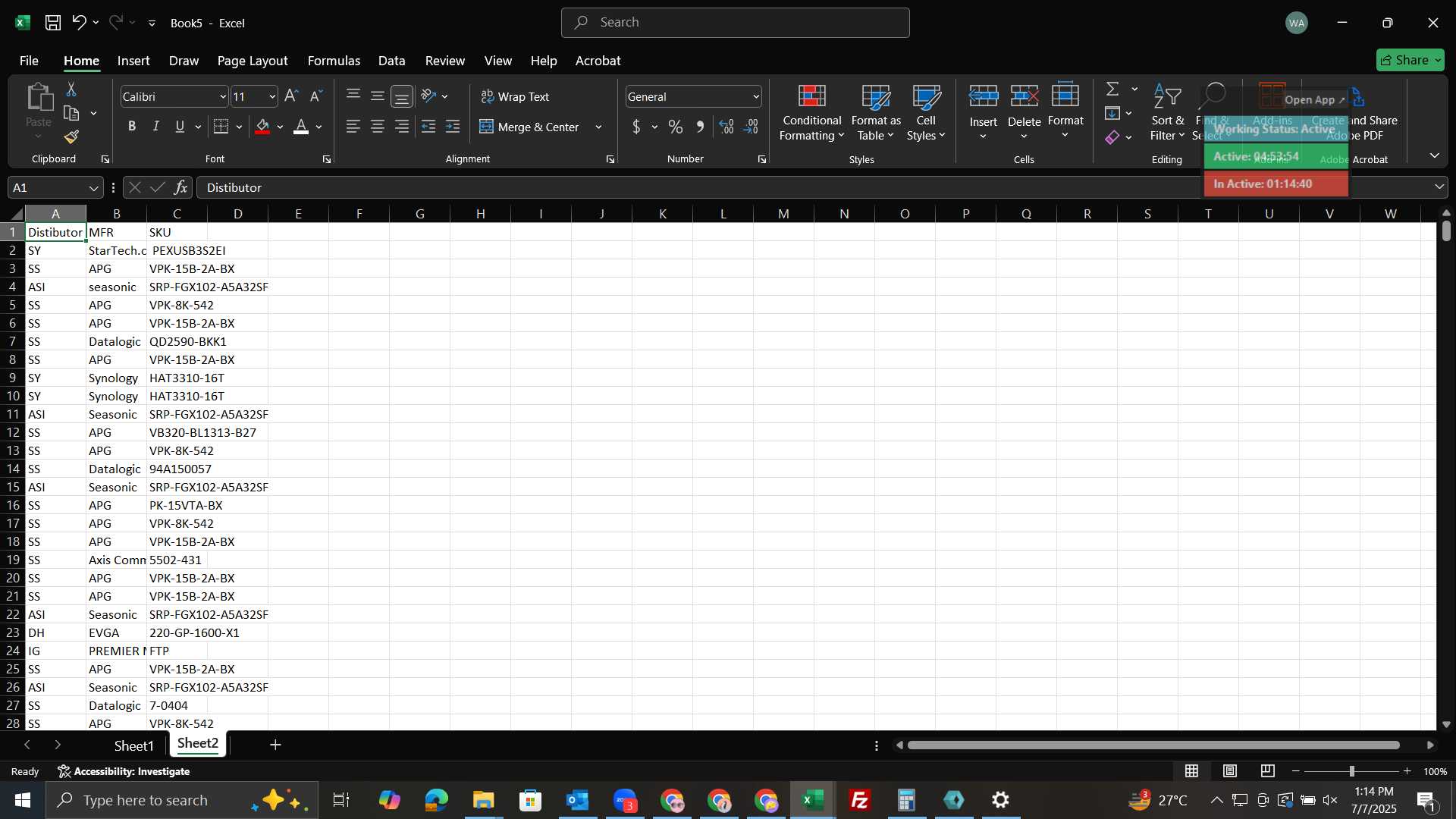Viewport: 1456px width, 819px height.
Task: Increase indent in Alignment group
Action: pos(453,127)
